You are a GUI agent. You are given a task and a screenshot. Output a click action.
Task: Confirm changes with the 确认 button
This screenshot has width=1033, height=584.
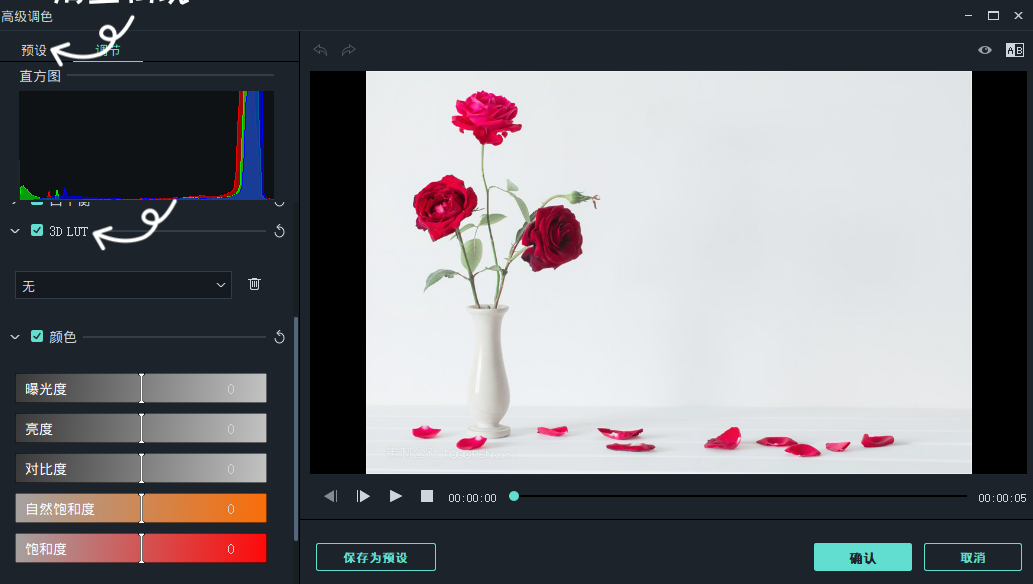(x=862, y=557)
